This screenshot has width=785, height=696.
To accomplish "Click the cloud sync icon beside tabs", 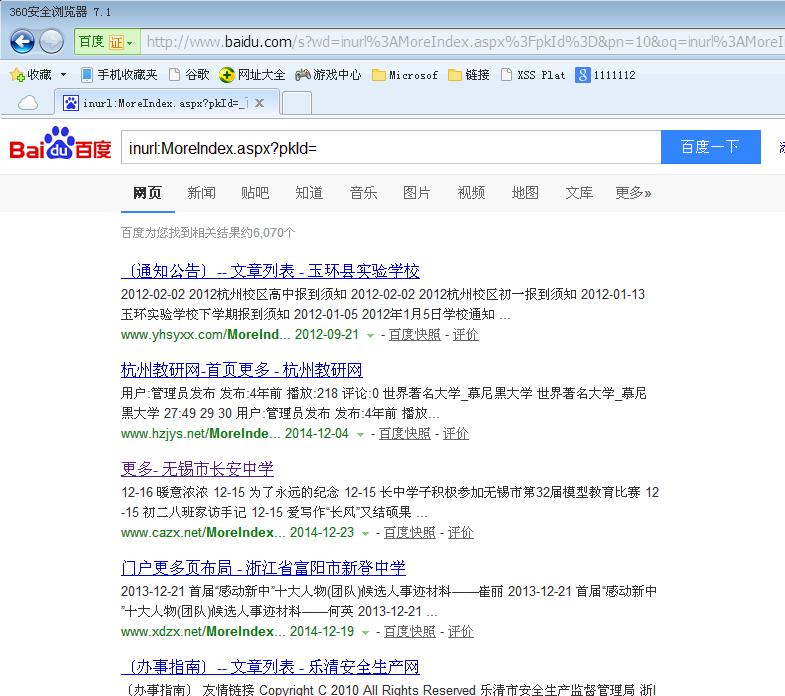I will pos(28,103).
